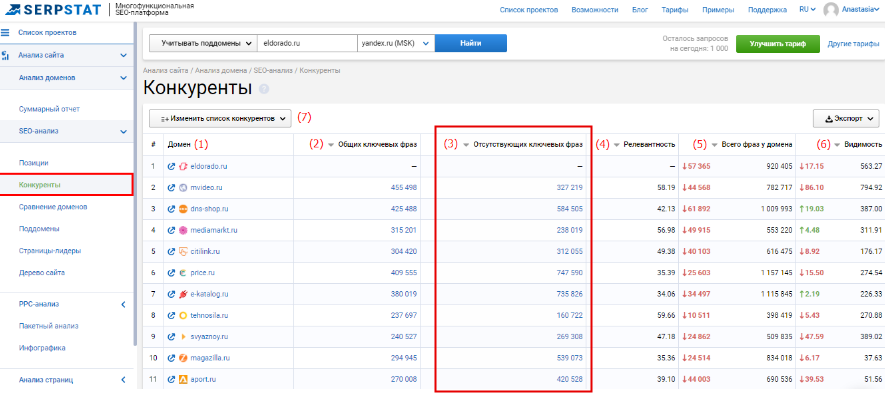The image size is (885, 398).
Task: Open the Экспорт dropdown
Action: [x=845, y=119]
